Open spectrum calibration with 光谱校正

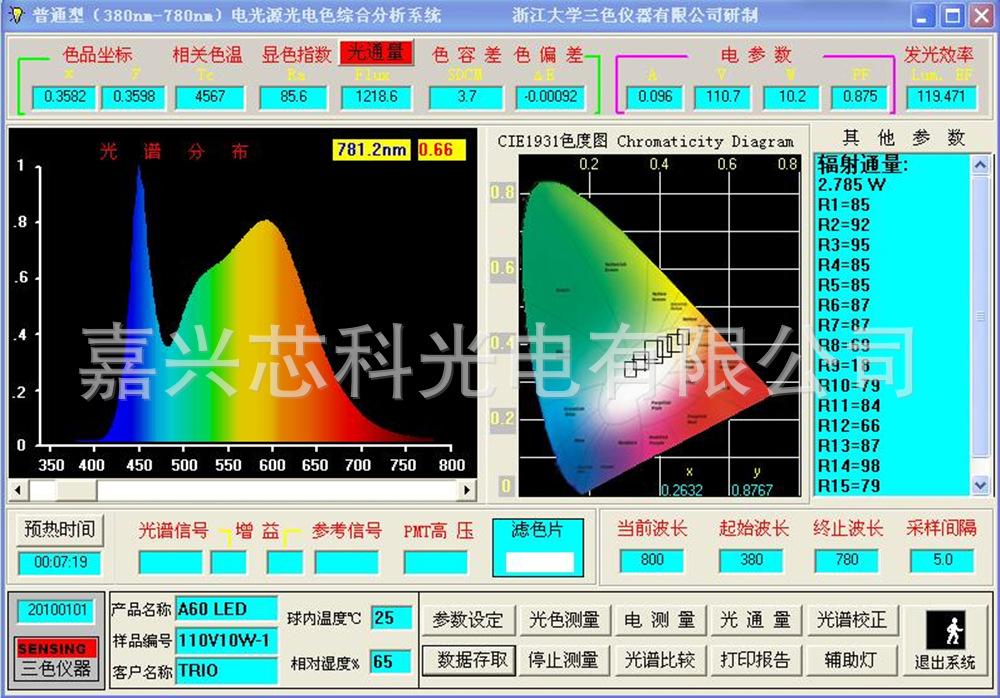[x=851, y=620]
